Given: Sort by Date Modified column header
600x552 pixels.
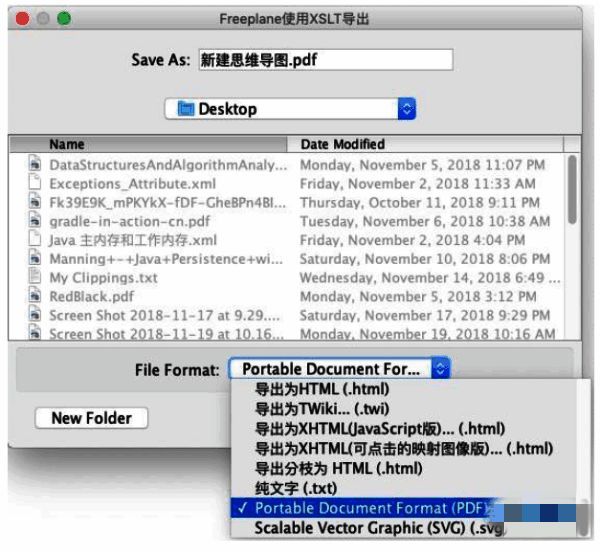Looking at the screenshot, I should [x=342, y=144].
